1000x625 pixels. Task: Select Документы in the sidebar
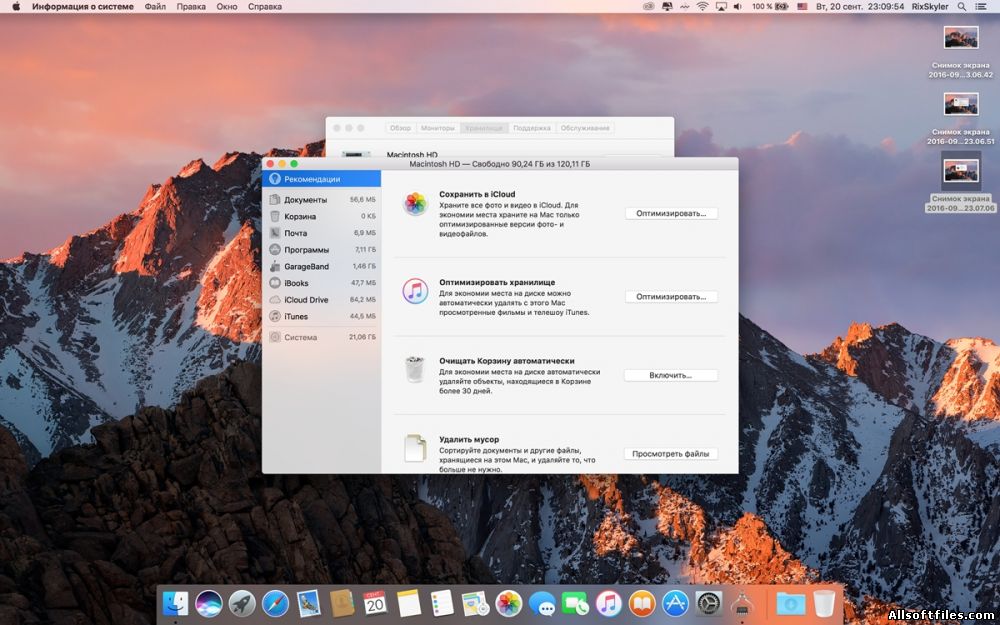[321, 200]
